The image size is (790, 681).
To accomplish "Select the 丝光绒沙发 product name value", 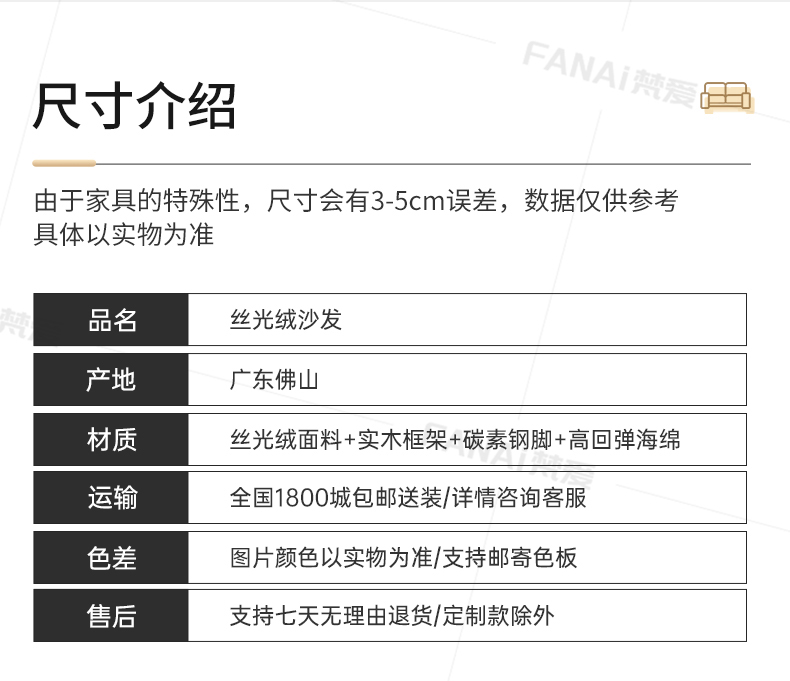I will coord(285,320).
